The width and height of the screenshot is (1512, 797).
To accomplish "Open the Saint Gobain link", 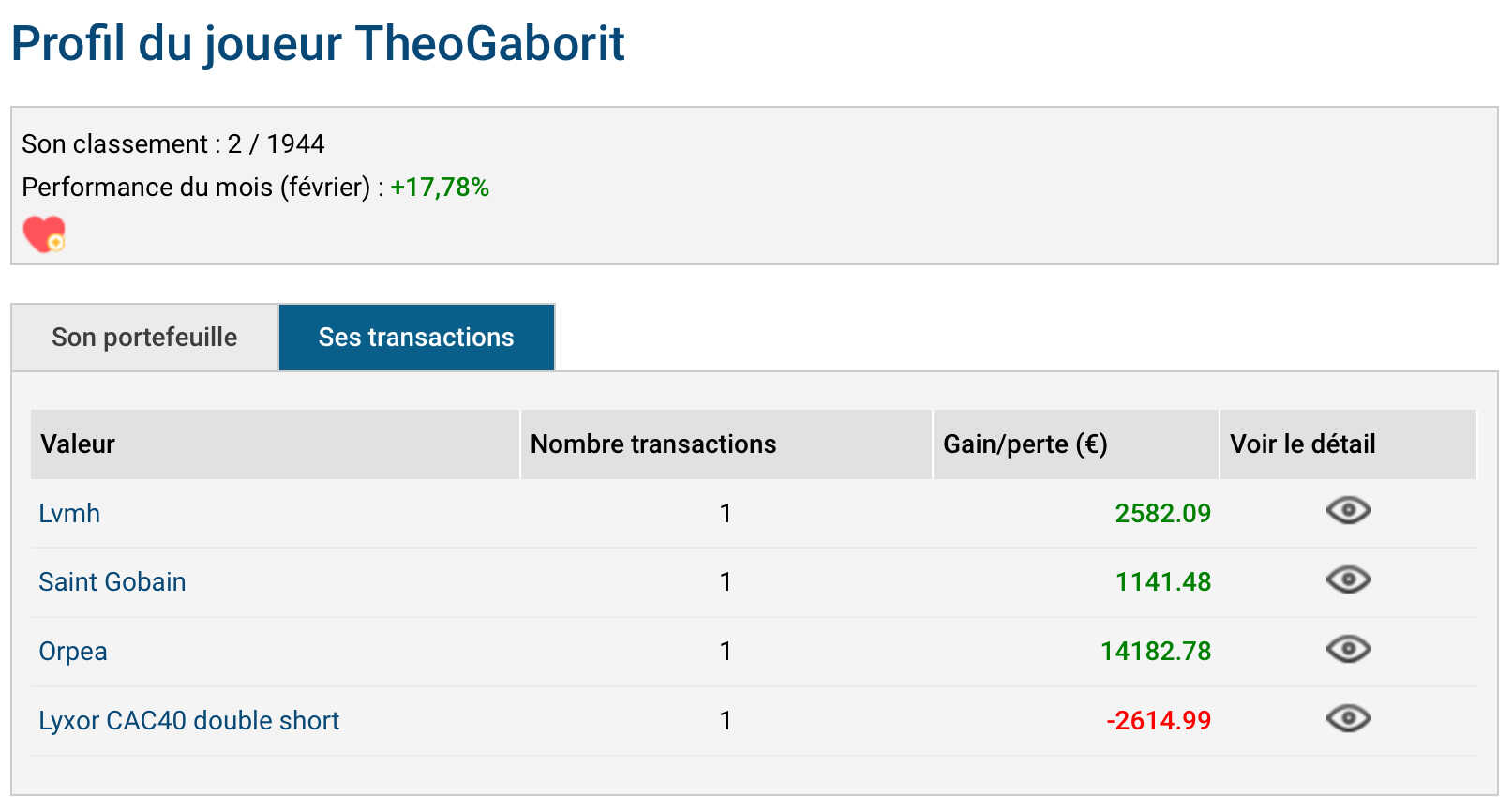I will click(112, 582).
